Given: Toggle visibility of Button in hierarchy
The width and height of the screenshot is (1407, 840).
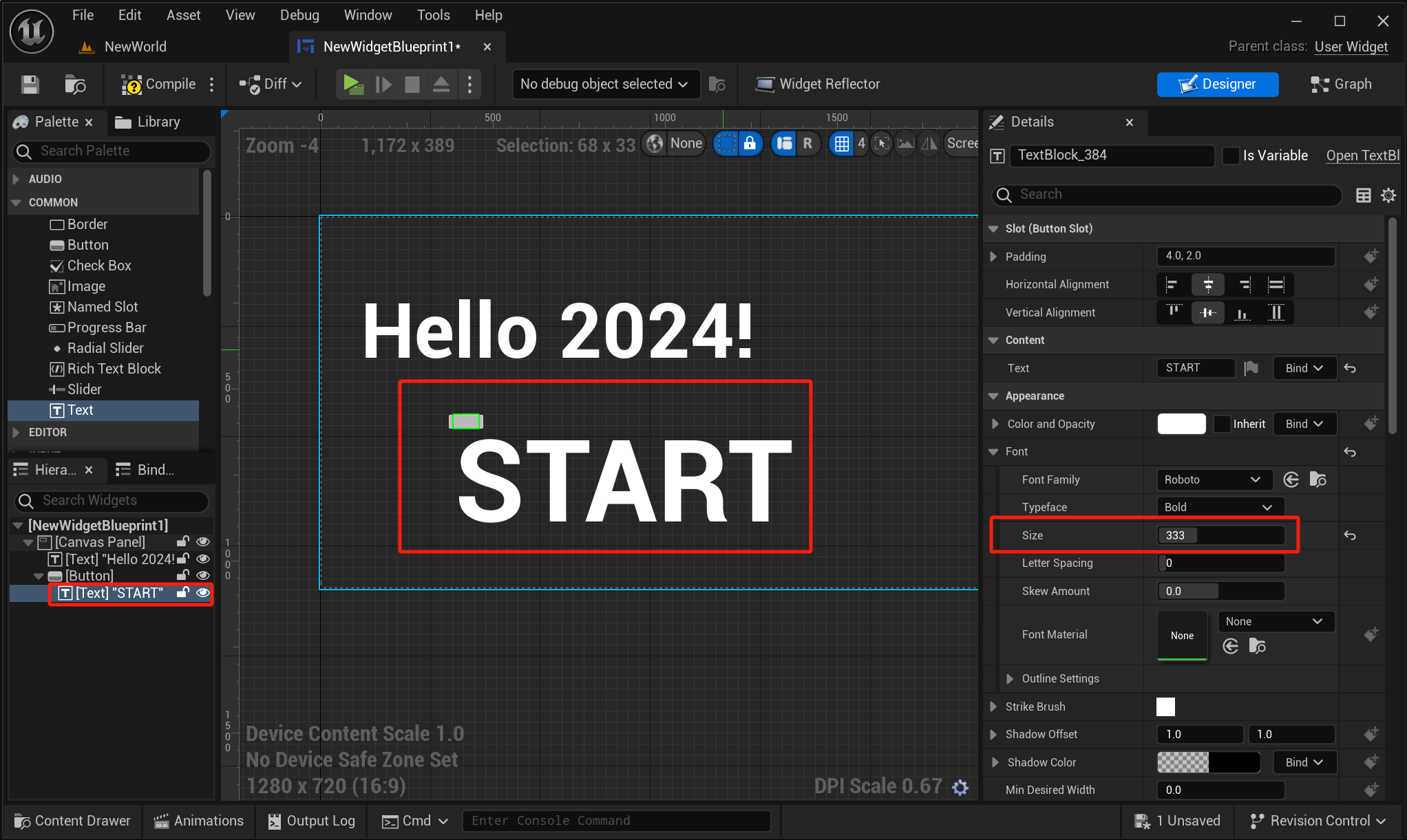Looking at the screenshot, I should click(x=203, y=575).
